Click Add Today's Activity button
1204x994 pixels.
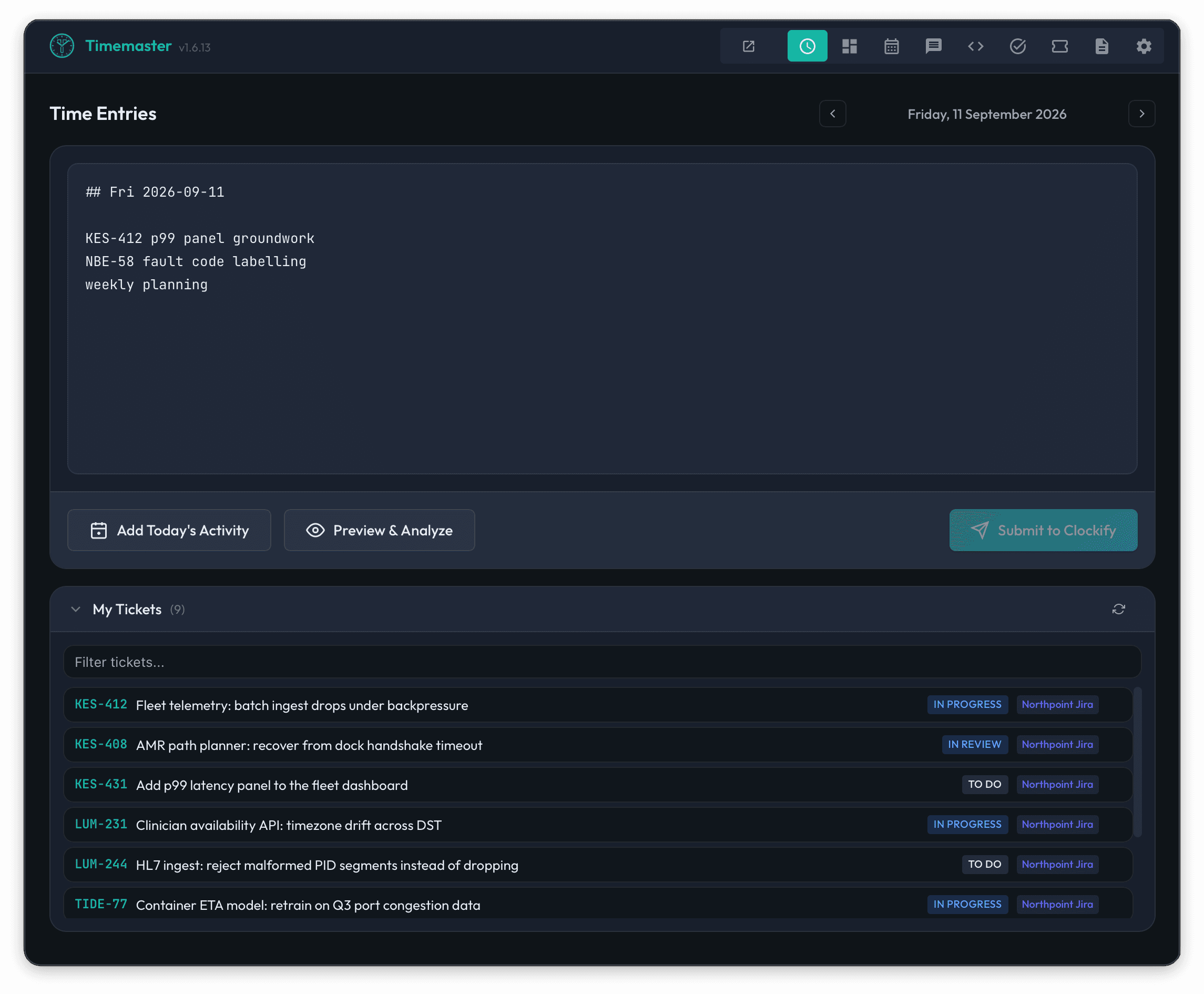point(169,530)
